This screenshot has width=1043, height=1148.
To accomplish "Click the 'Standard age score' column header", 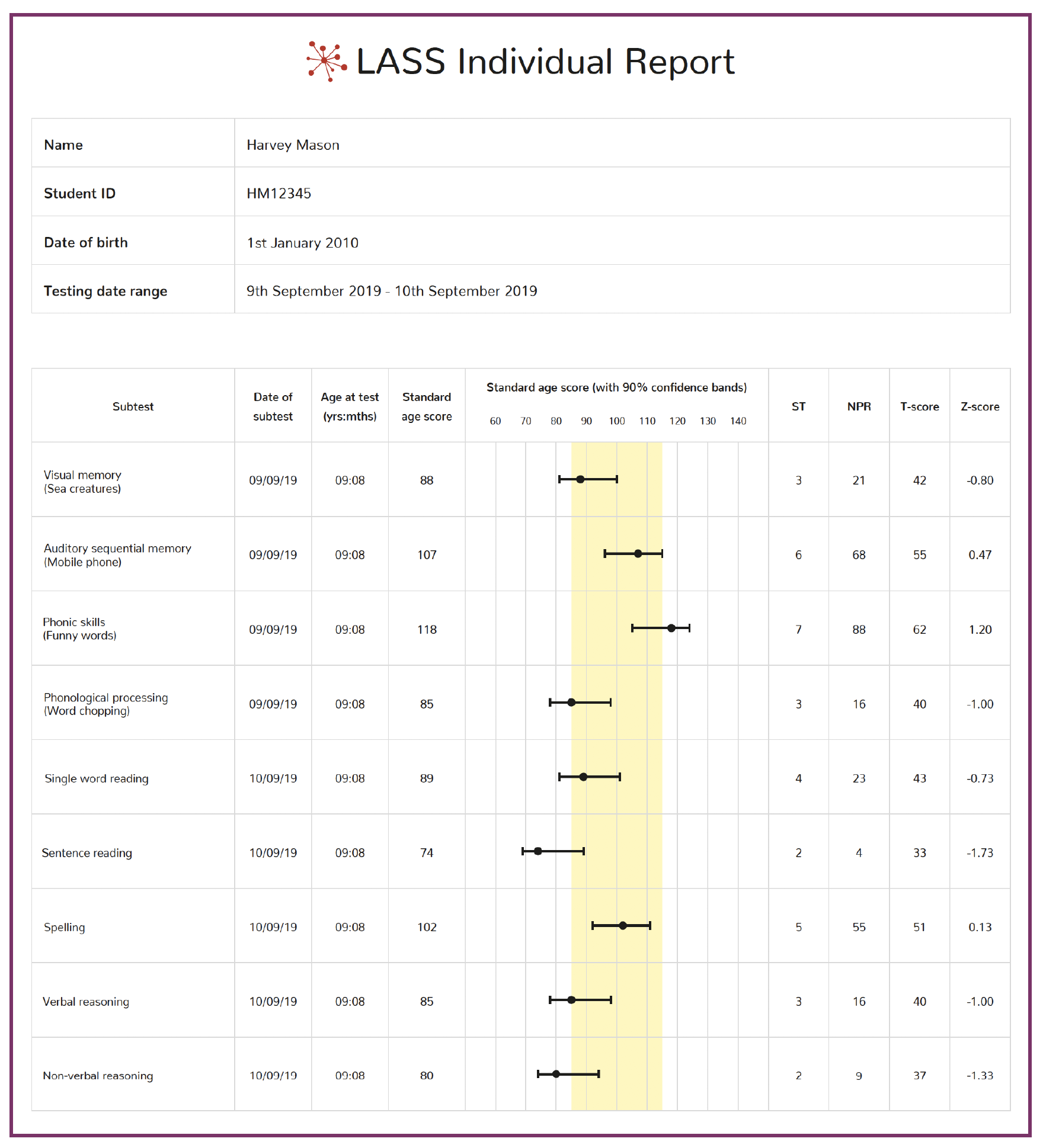I will [427, 406].
